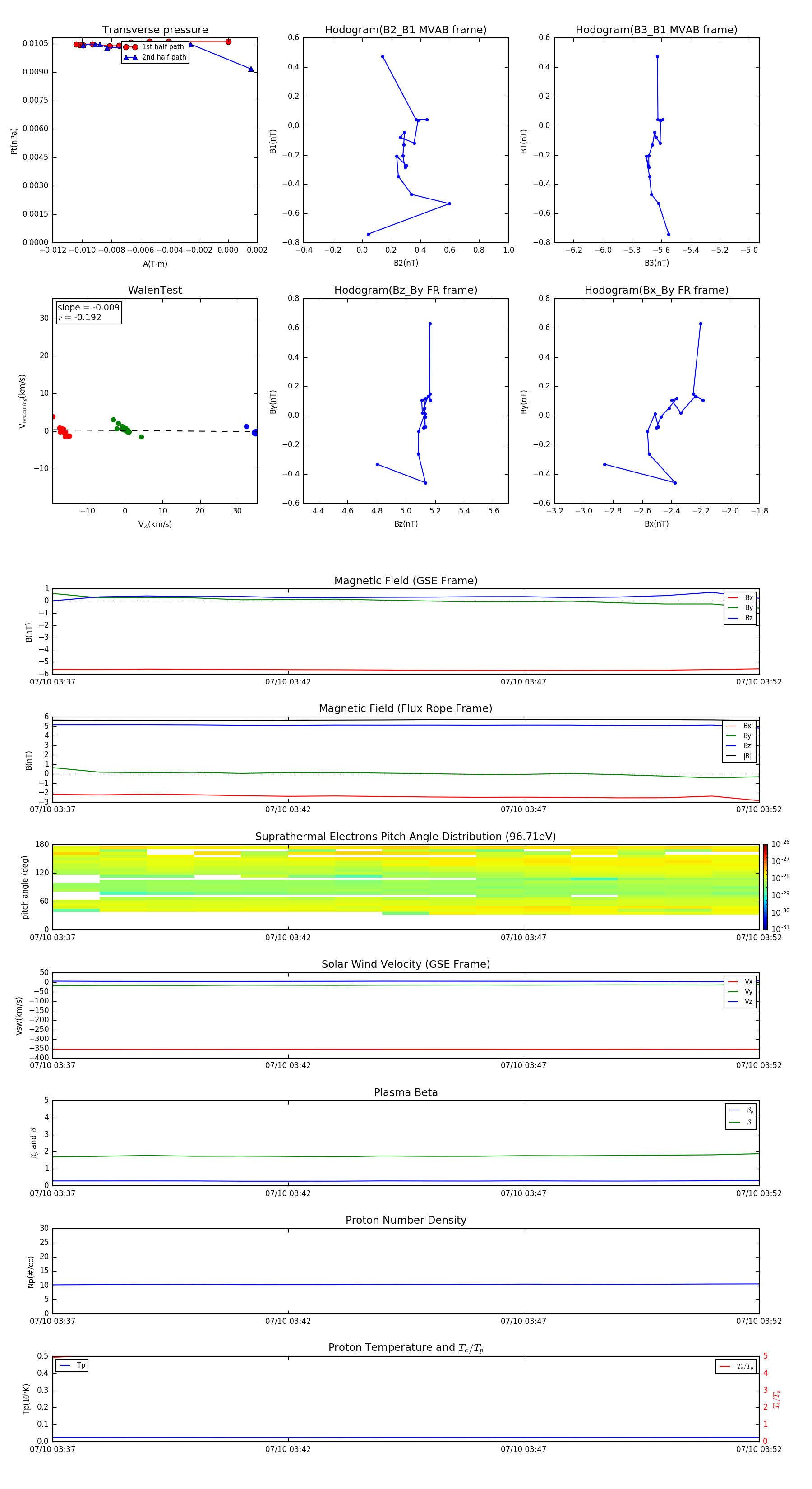This screenshot has height=1489, width=812.
Task: Click the red Te/Tp right axis label
Action: tap(776, 1399)
